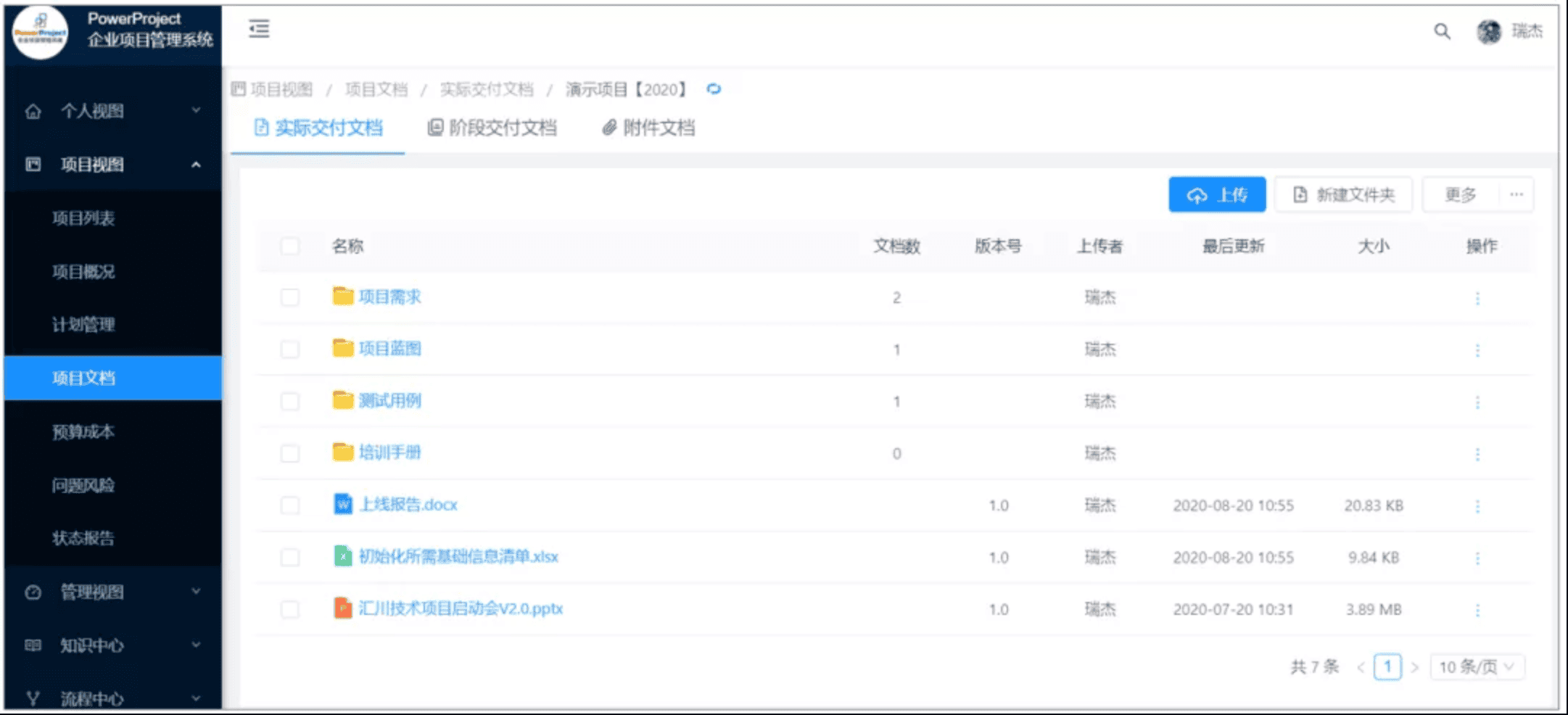The height and width of the screenshot is (715, 1568).
Task: Open the action menu for 测试用例 row
Action: (1477, 402)
